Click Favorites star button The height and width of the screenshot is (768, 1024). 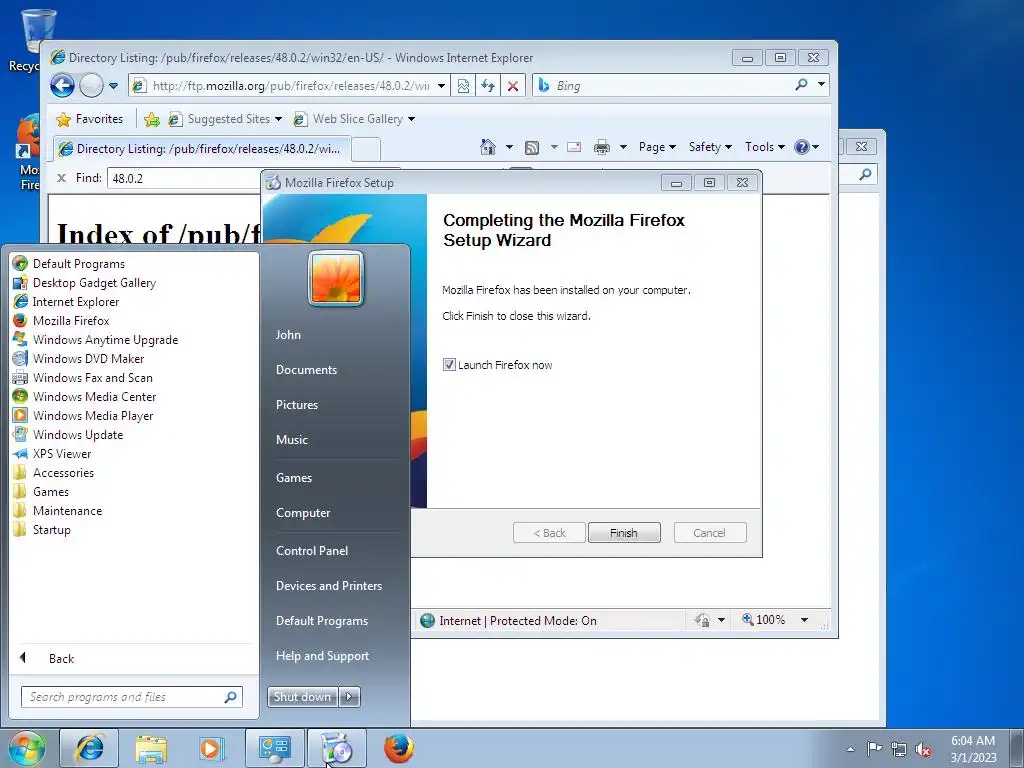(90, 119)
